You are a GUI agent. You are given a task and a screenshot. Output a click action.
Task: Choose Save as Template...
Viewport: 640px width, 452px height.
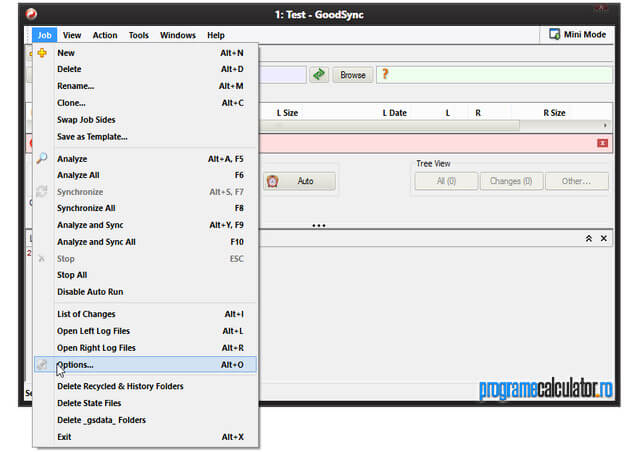pyautogui.click(x=146, y=137)
